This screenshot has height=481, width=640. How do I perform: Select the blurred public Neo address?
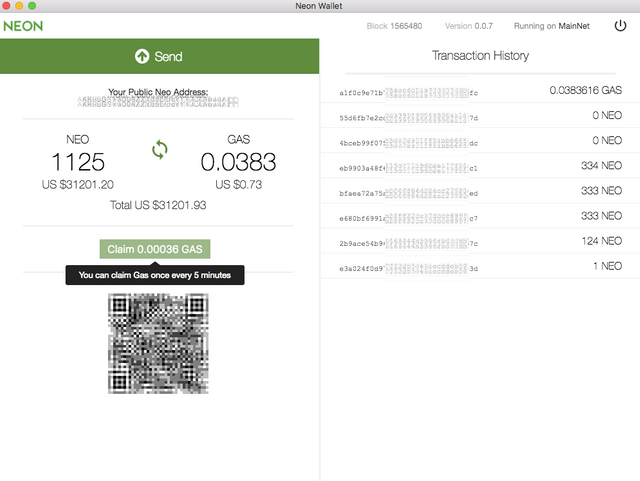[x=158, y=102]
